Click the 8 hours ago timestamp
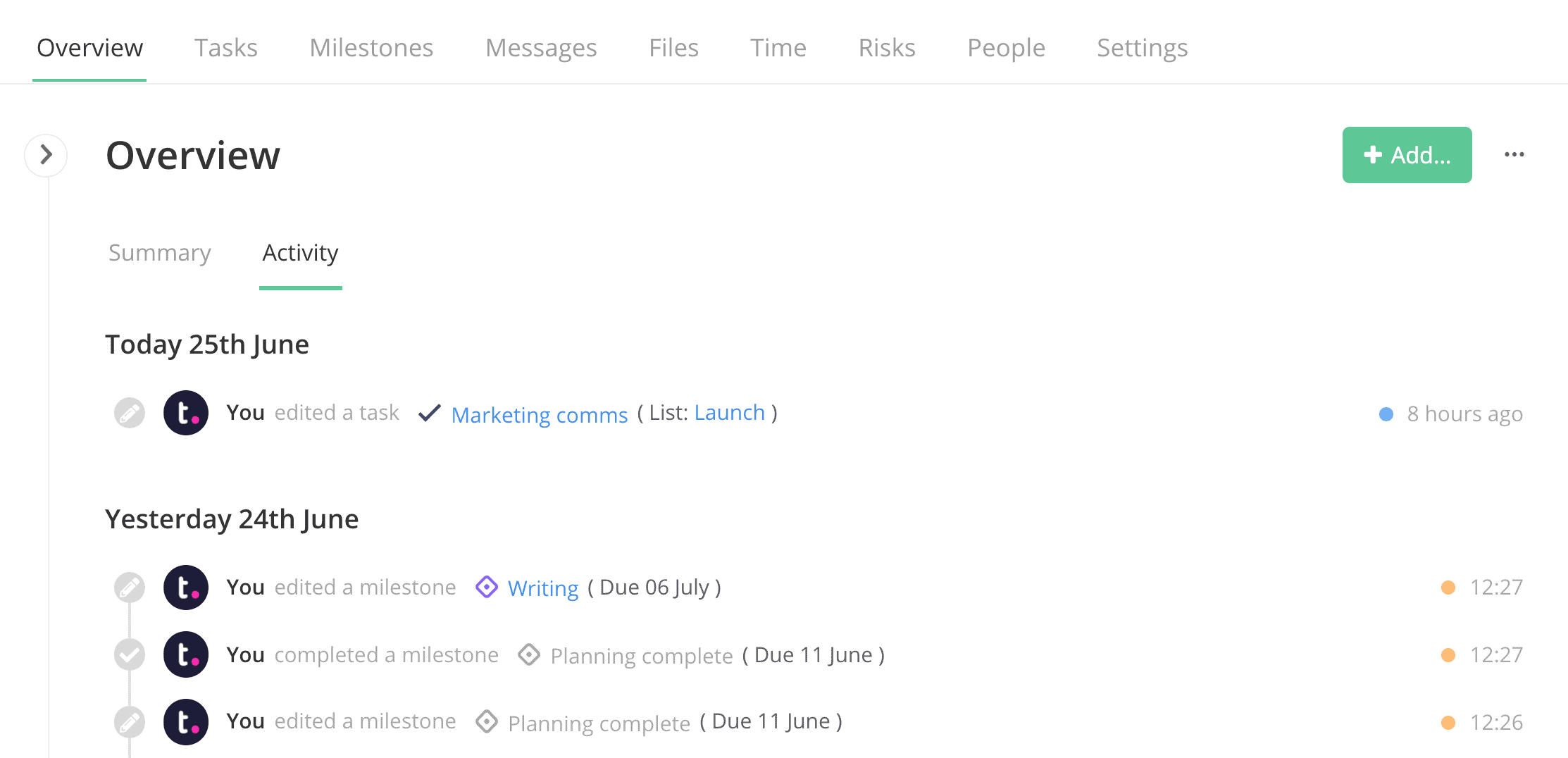1568x758 pixels. [1465, 414]
